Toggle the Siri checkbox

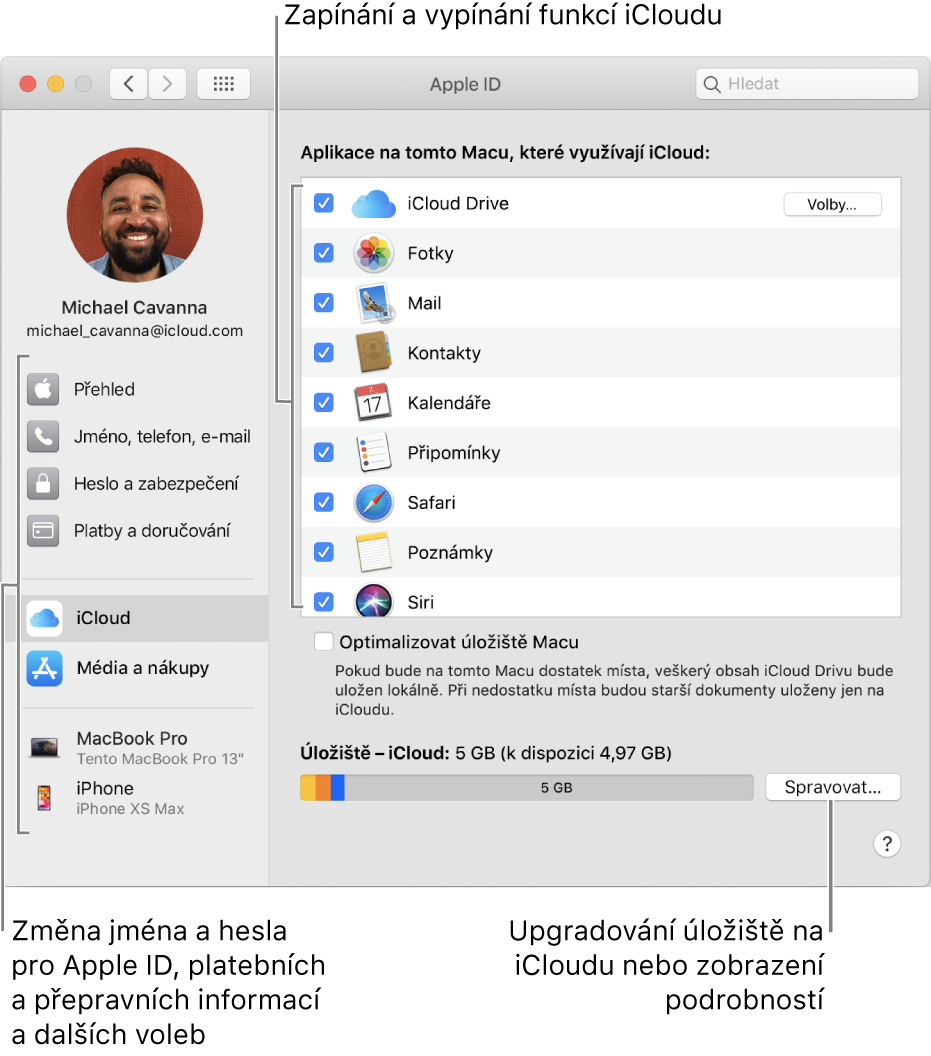(x=324, y=601)
